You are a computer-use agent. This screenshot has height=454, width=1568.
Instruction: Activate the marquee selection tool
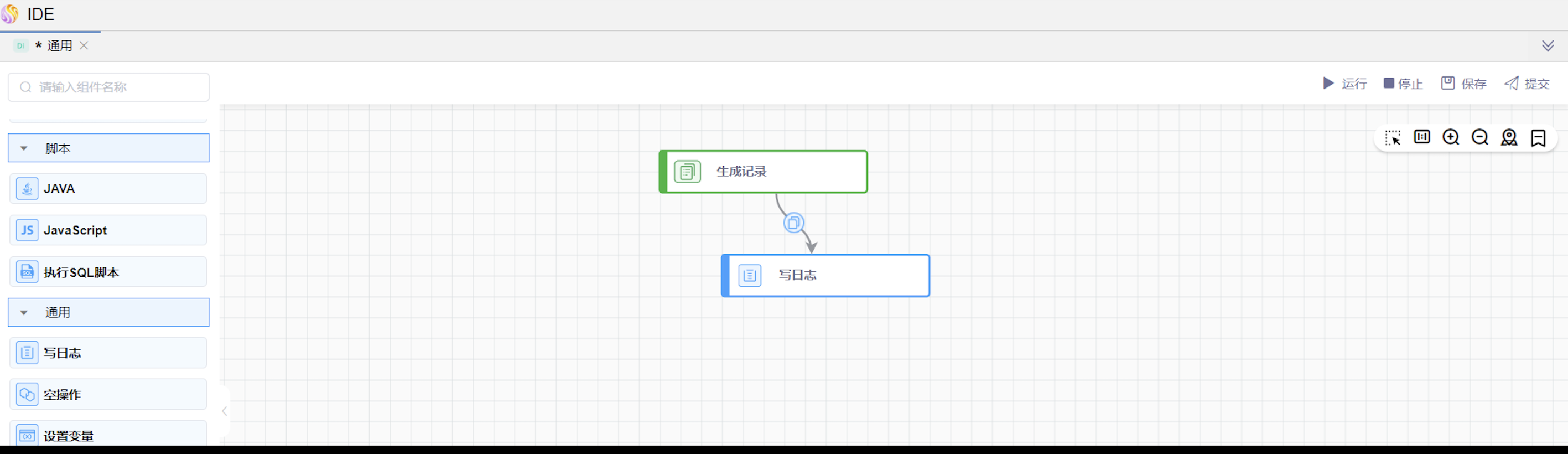(x=1392, y=138)
